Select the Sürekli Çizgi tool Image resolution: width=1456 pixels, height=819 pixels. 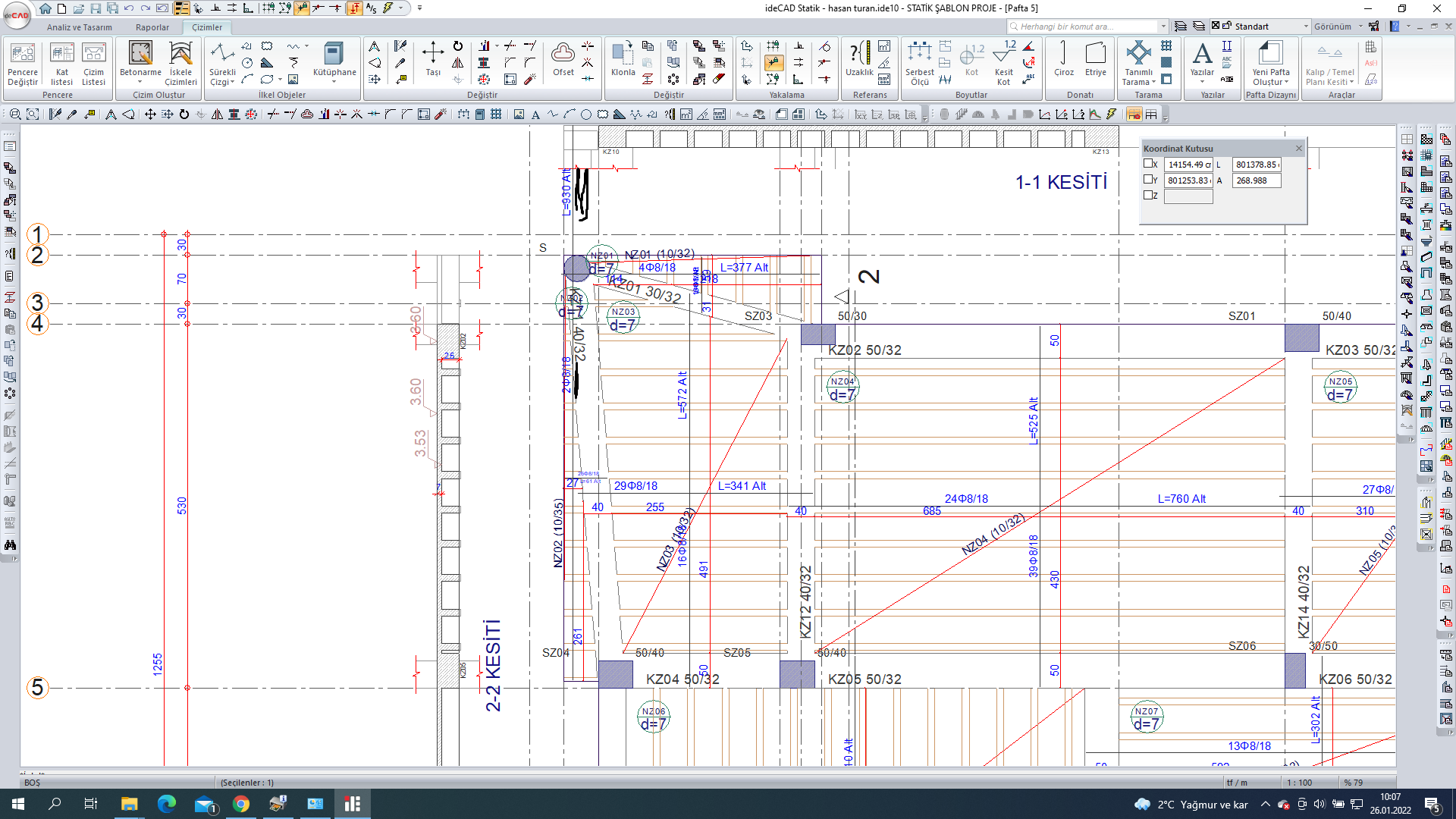222,64
